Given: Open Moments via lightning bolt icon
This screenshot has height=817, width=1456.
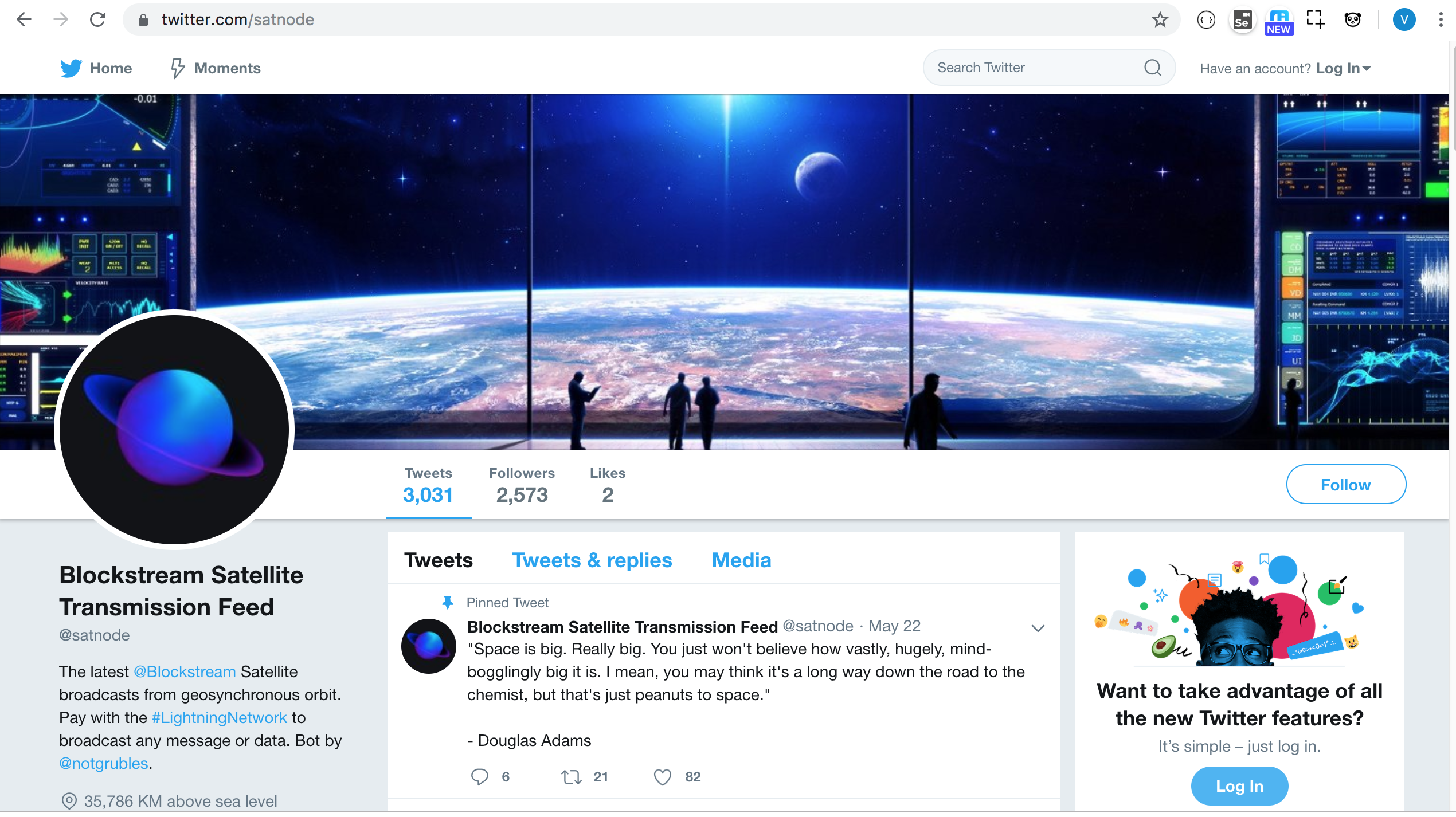Looking at the screenshot, I should (x=178, y=68).
